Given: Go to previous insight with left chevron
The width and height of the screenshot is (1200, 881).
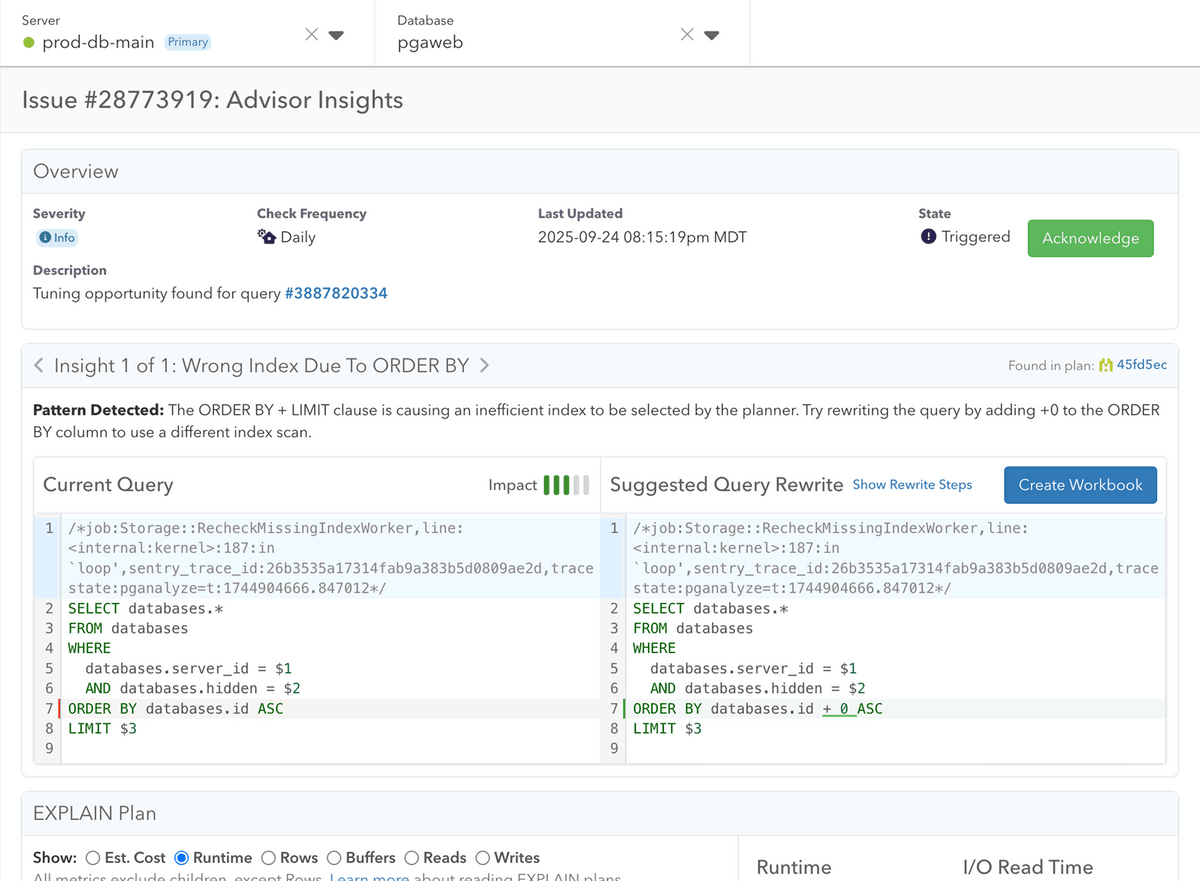Looking at the screenshot, I should pos(39,366).
